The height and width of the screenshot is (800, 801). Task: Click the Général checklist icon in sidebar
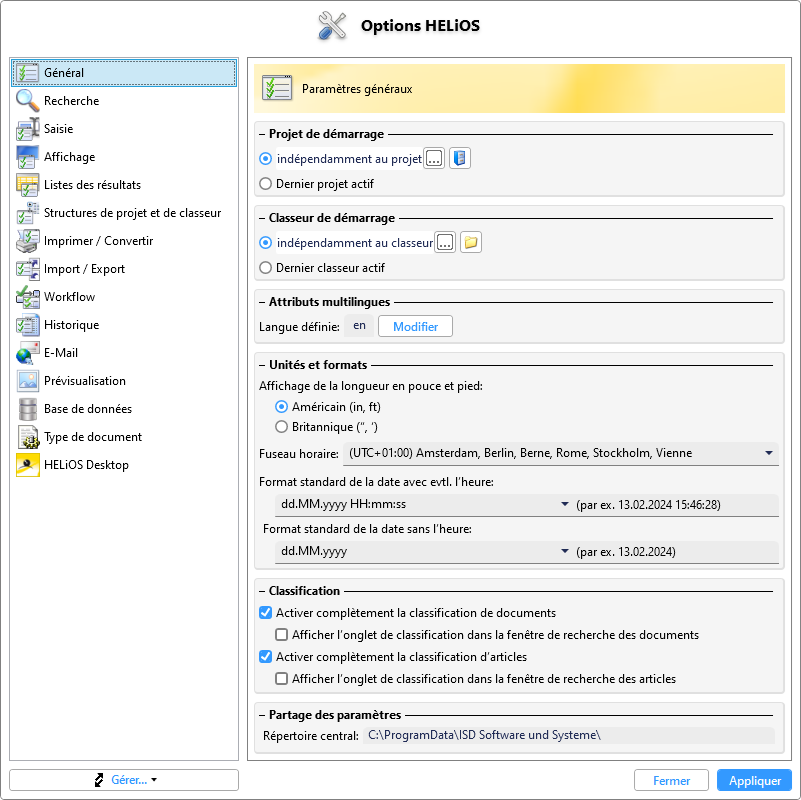point(27,73)
